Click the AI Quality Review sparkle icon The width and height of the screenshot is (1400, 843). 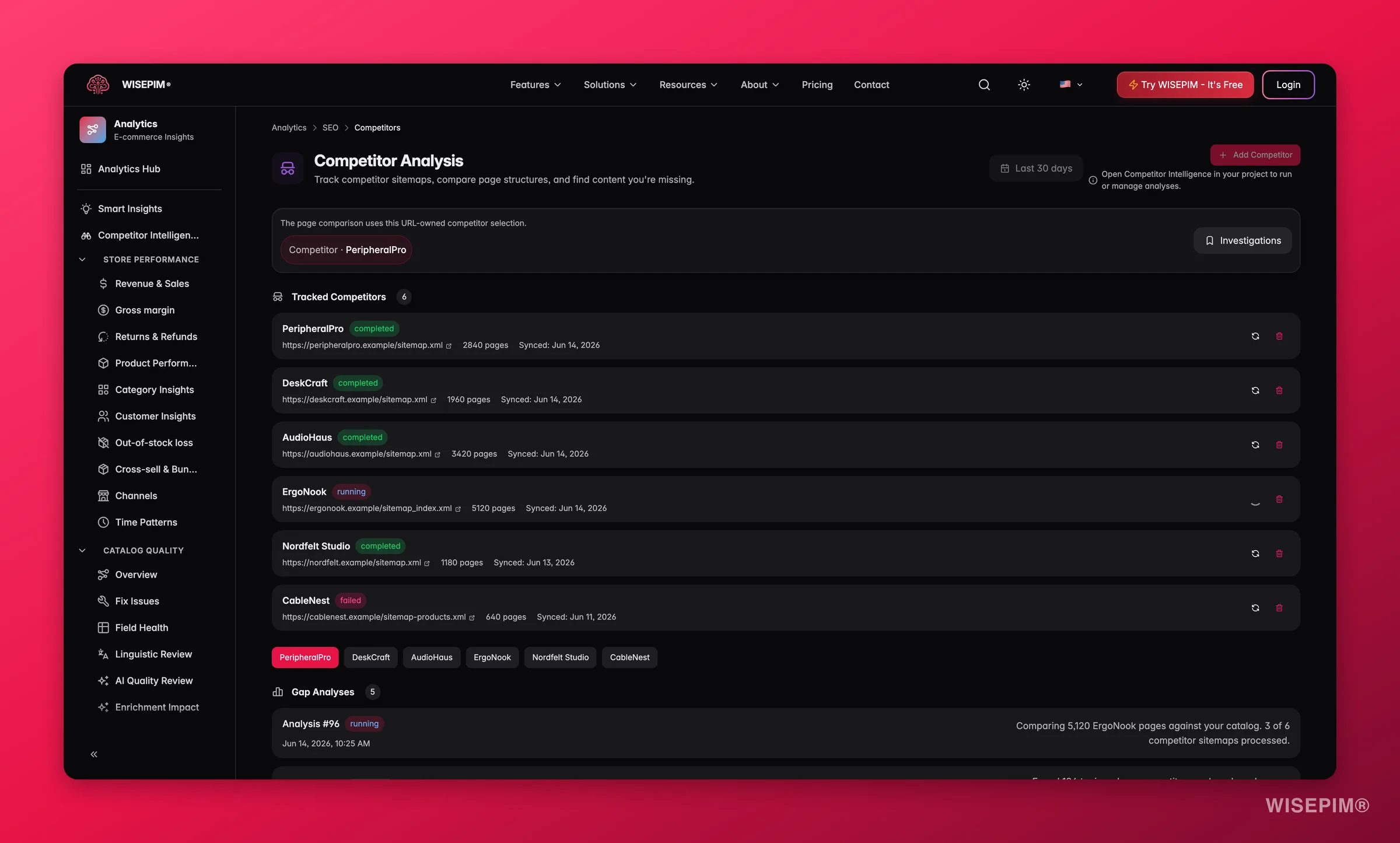coord(103,681)
